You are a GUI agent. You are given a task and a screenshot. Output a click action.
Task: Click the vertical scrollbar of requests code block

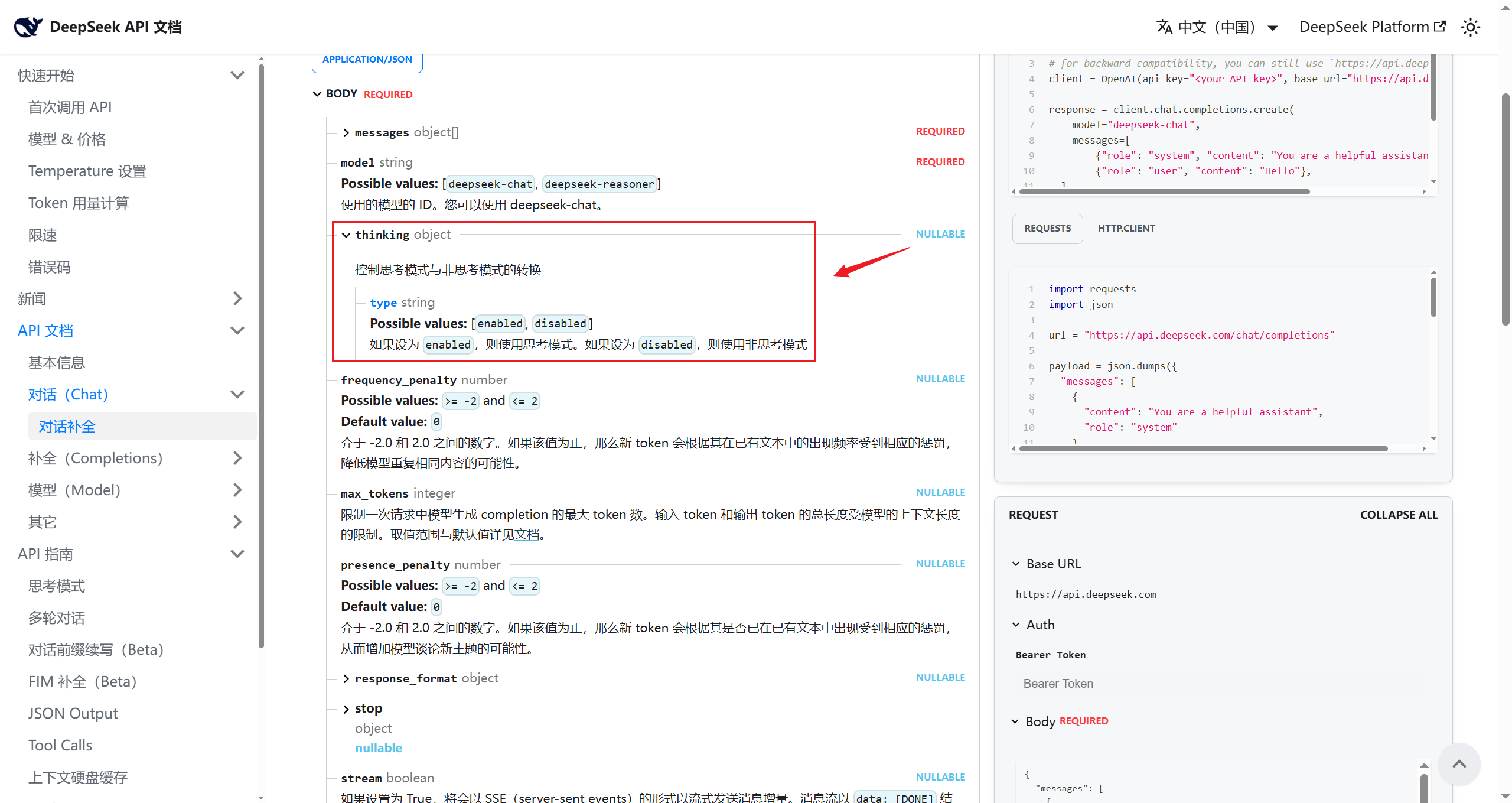1433,297
